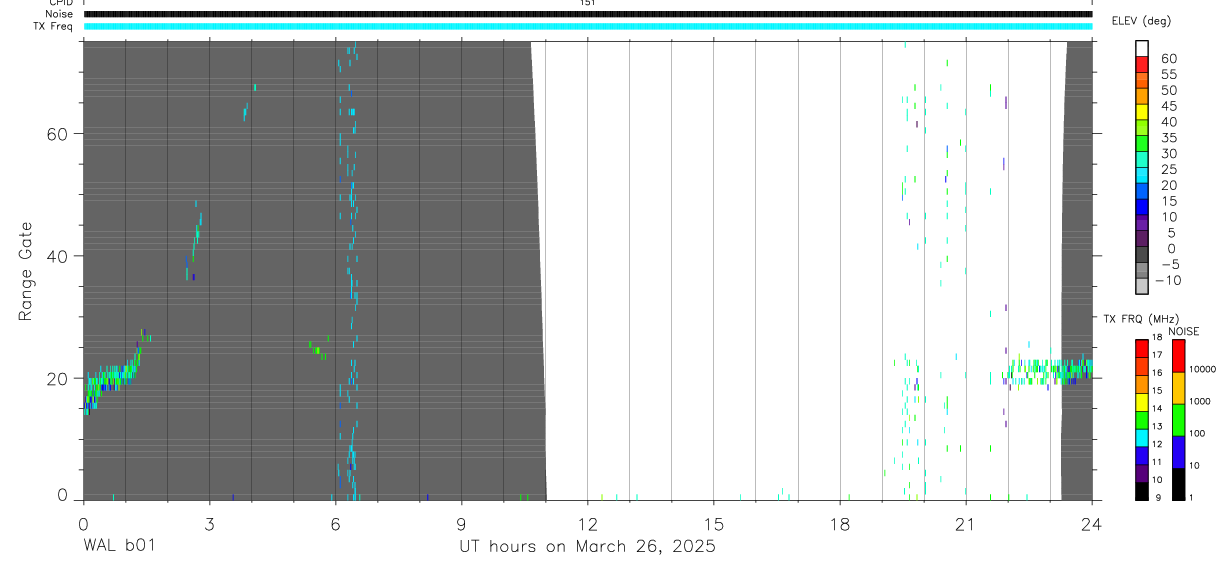Click the '9' tick label on the time axis
Image resolution: width=1228 pixels, height=567 pixels.
(x=461, y=523)
